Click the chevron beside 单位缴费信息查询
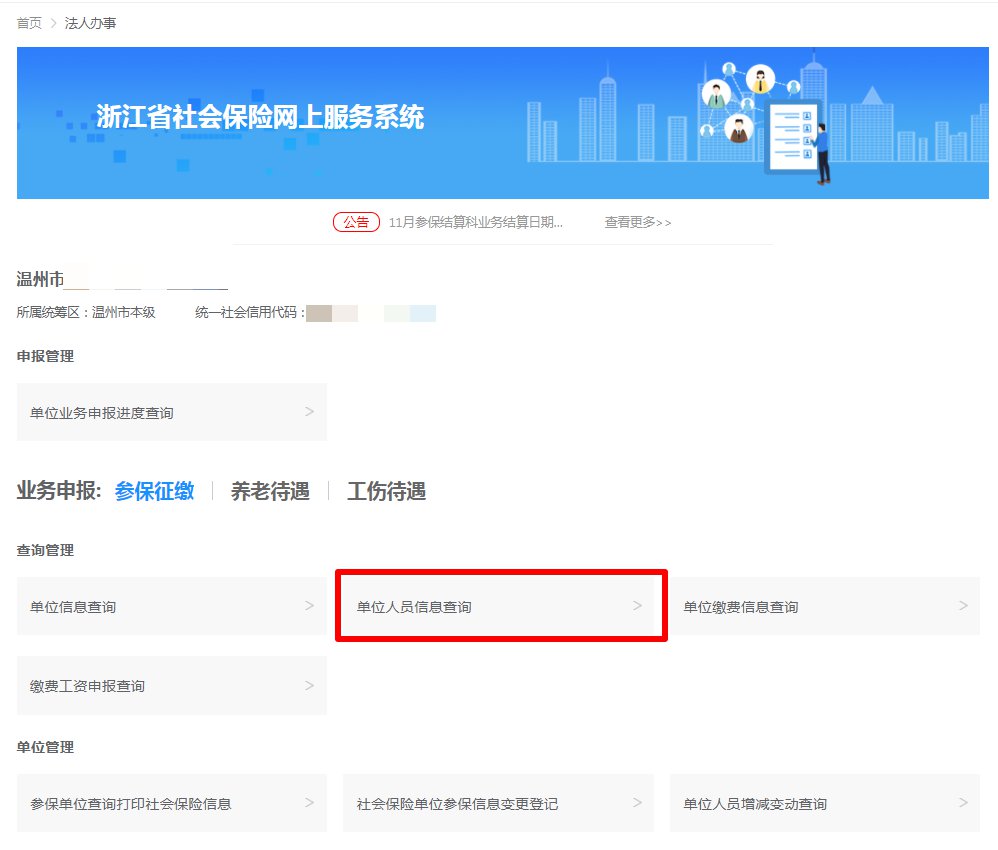998x850 pixels. (x=963, y=606)
